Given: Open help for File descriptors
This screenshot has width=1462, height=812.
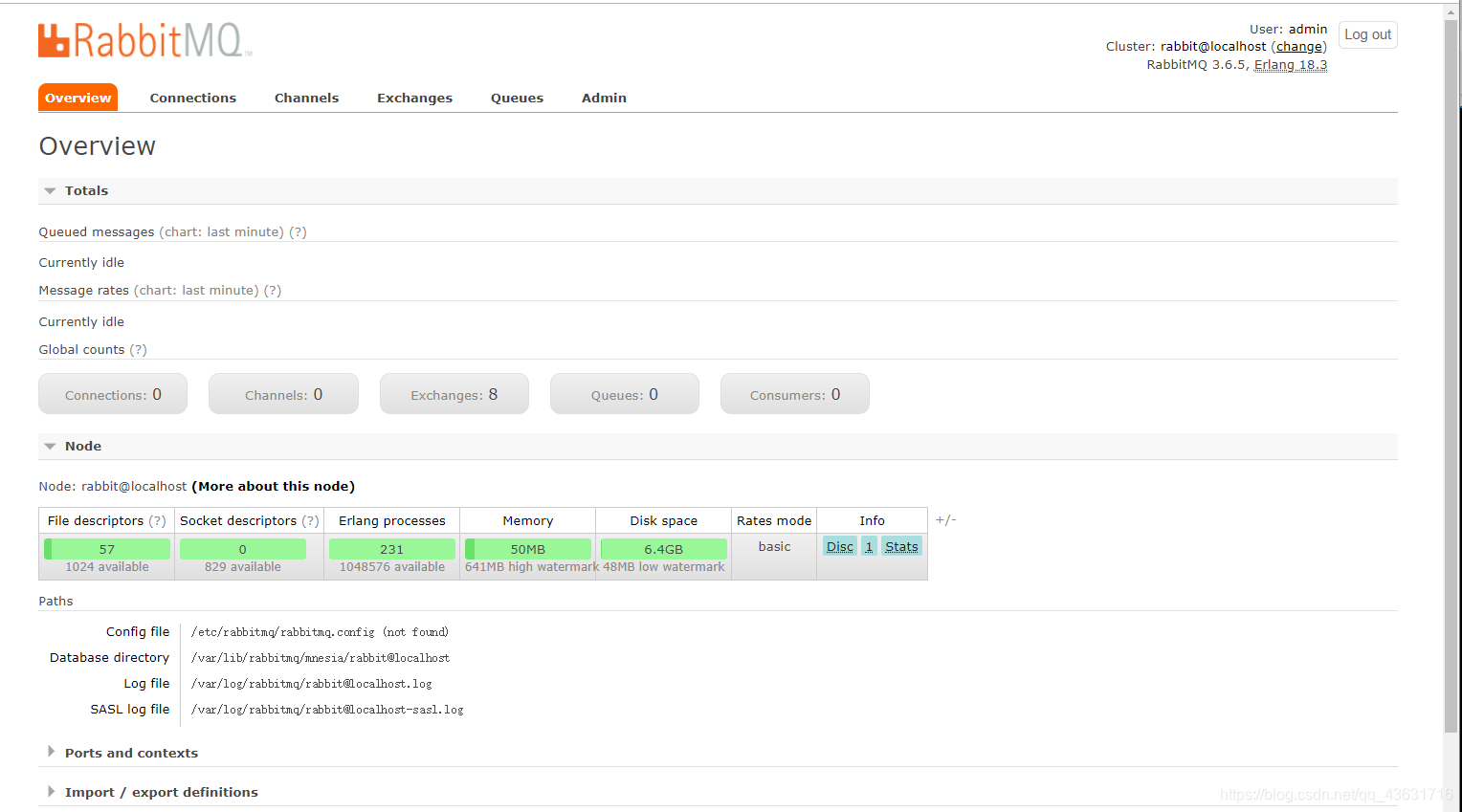Looking at the screenshot, I should point(158,520).
